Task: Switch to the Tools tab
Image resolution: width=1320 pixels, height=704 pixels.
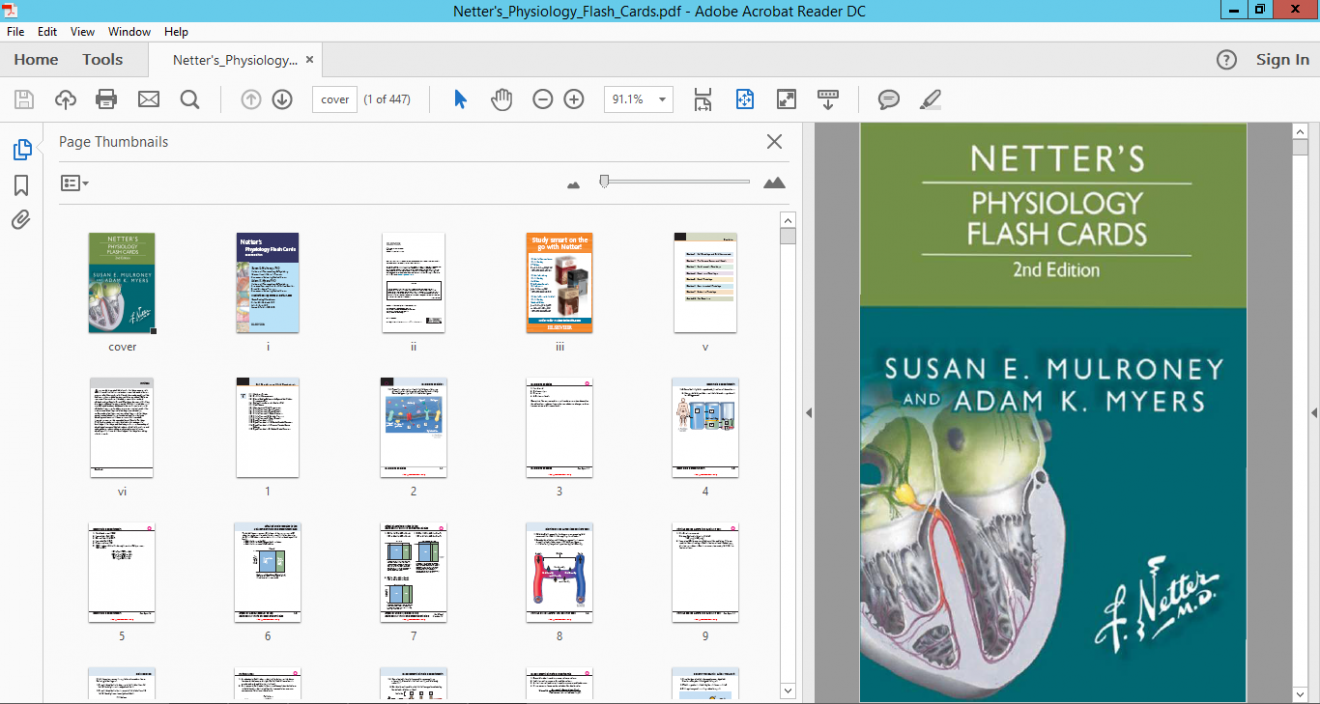Action: (102, 59)
